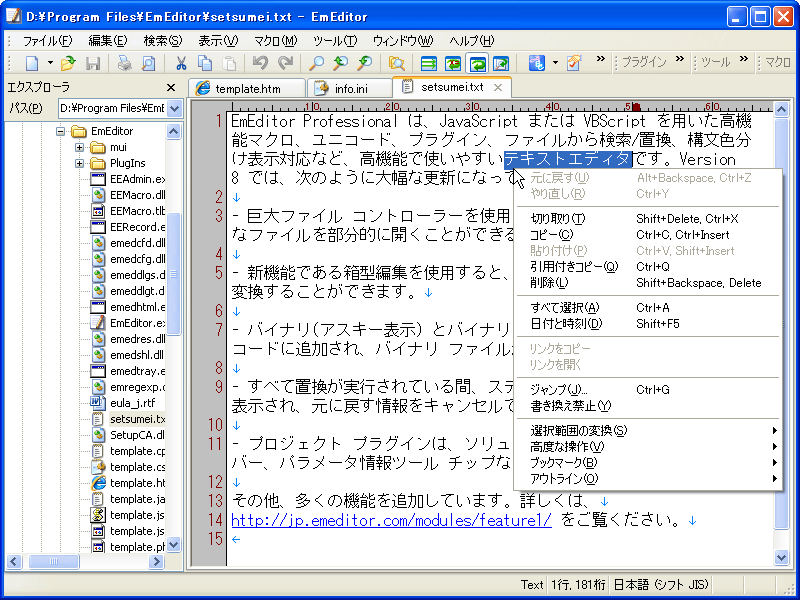Expand the mui folder node
The width and height of the screenshot is (800, 600).
tap(80, 147)
